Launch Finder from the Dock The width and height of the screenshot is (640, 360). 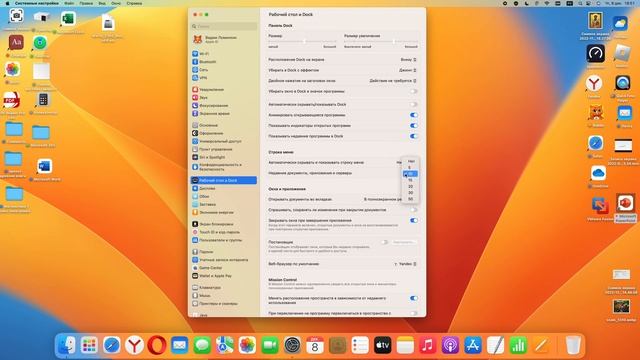(66, 345)
